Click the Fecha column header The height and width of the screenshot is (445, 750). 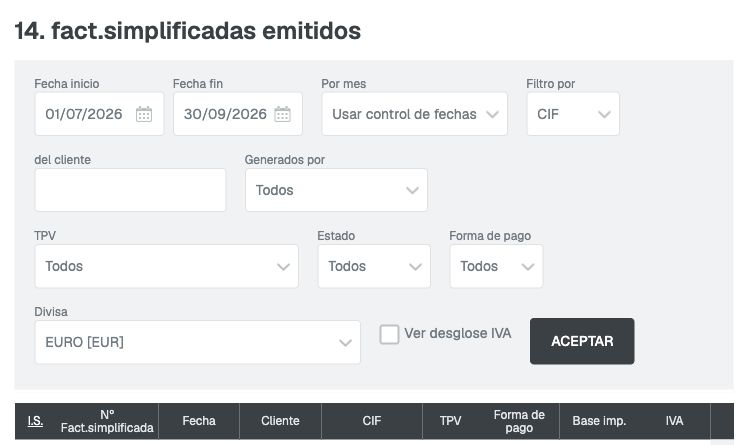coord(199,421)
